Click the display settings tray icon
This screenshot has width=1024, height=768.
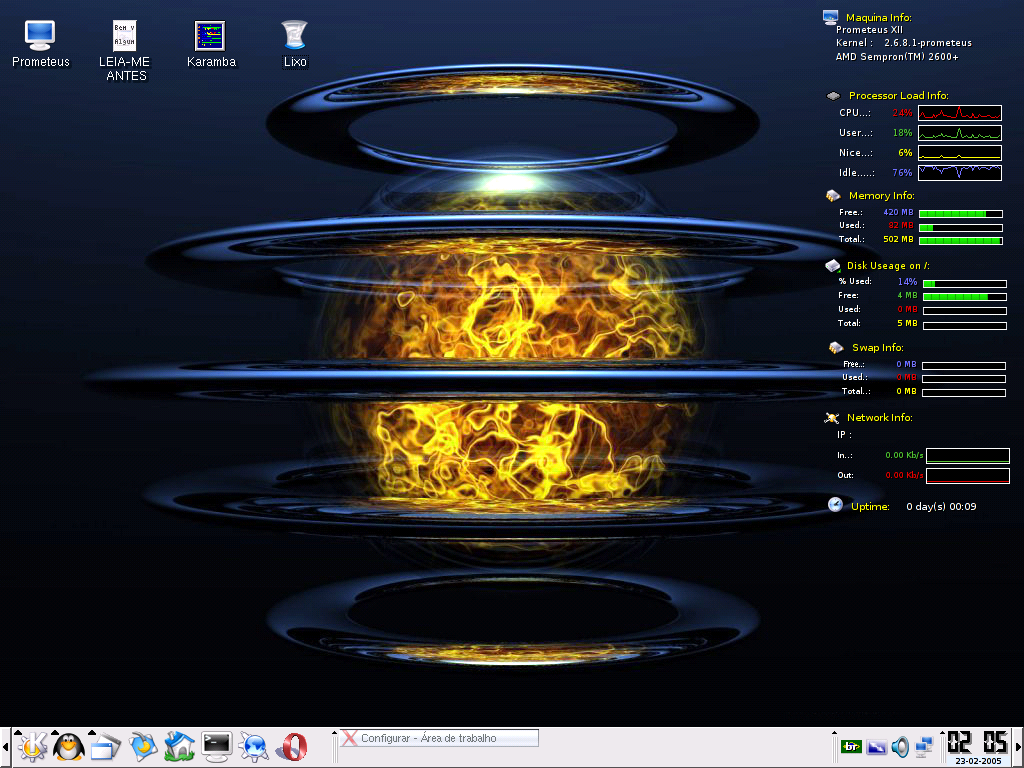click(x=876, y=746)
